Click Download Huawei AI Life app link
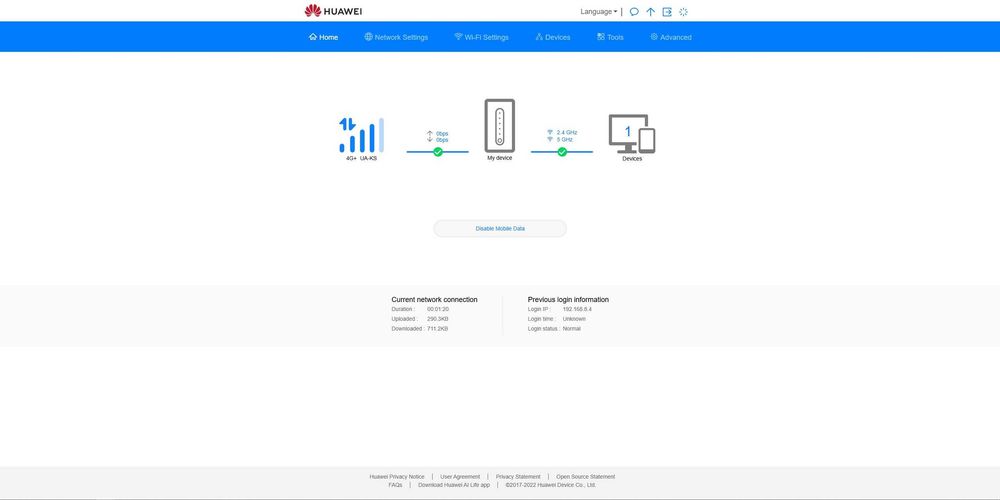 click(454, 485)
